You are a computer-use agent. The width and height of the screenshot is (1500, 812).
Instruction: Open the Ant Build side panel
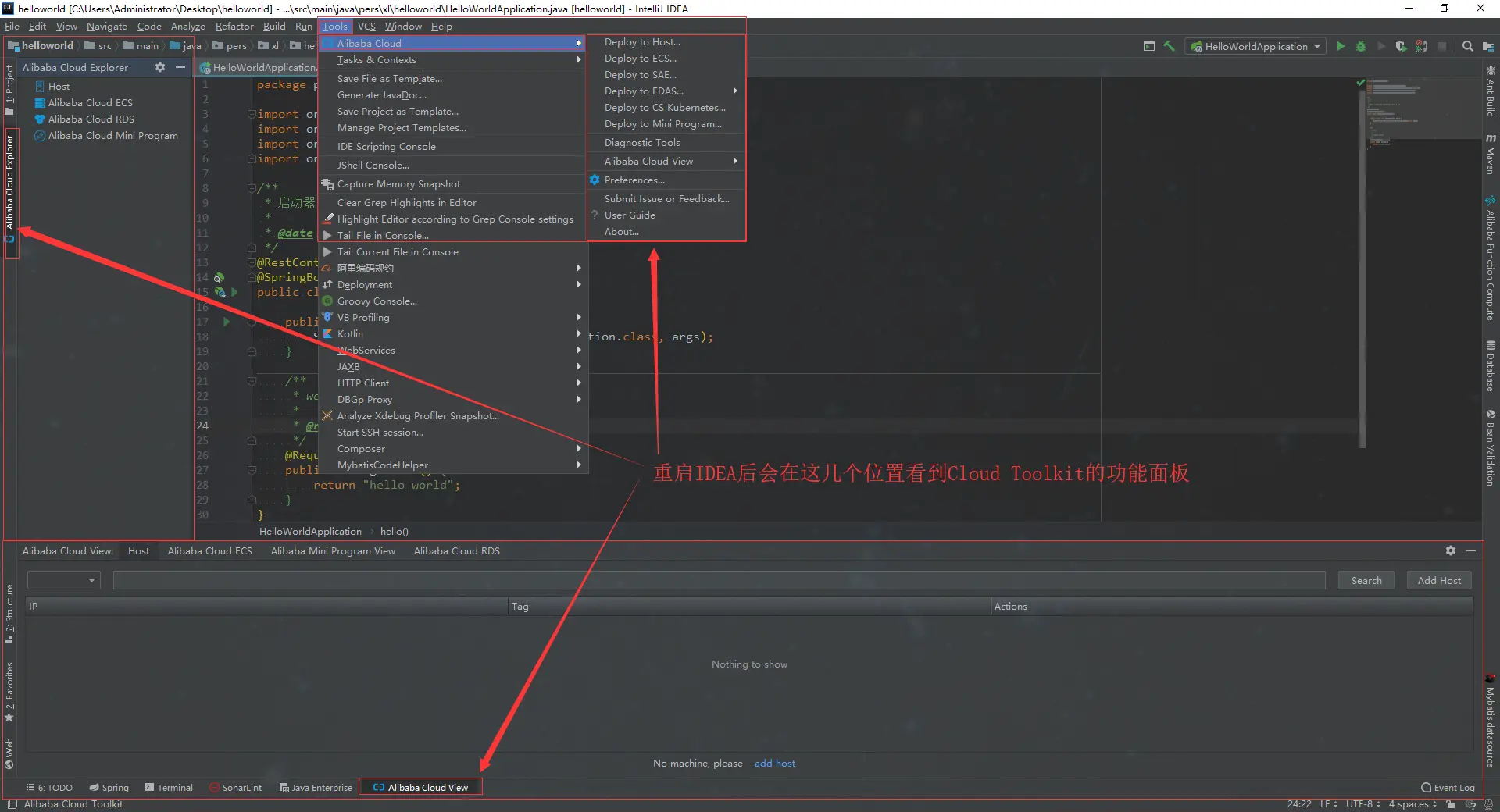[x=1491, y=91]
